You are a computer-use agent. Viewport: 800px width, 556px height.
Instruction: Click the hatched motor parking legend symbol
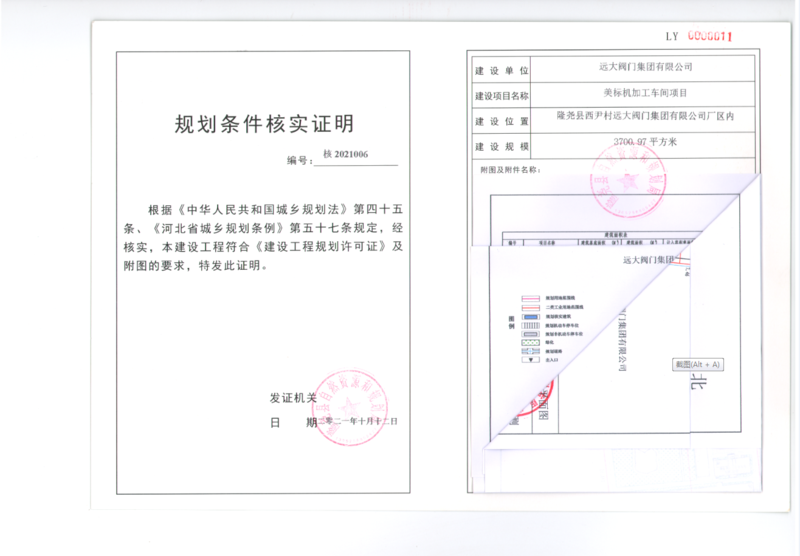point(530,326)
